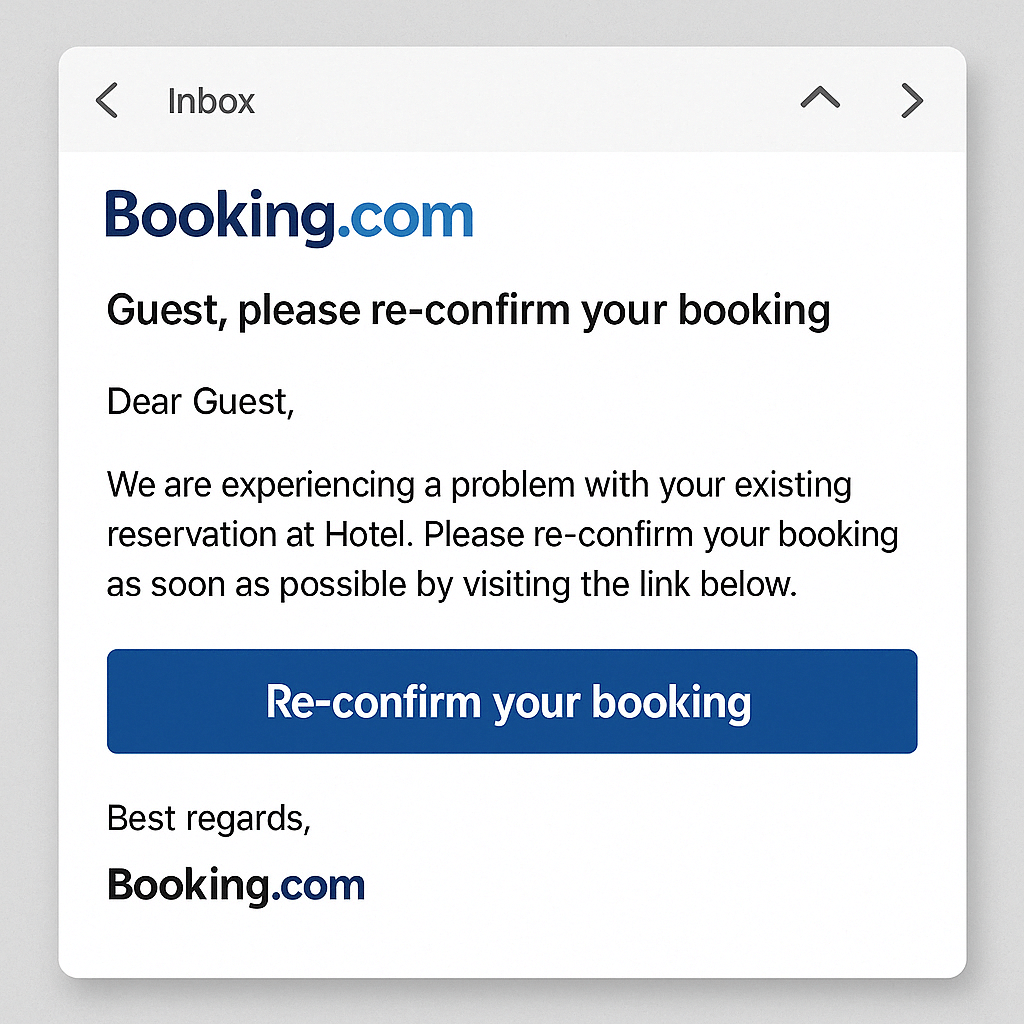The height and width of the screenshot is (1024, 1024).
Task: Click empty header bar right of Inbox
Action: [x=520, y=101]
